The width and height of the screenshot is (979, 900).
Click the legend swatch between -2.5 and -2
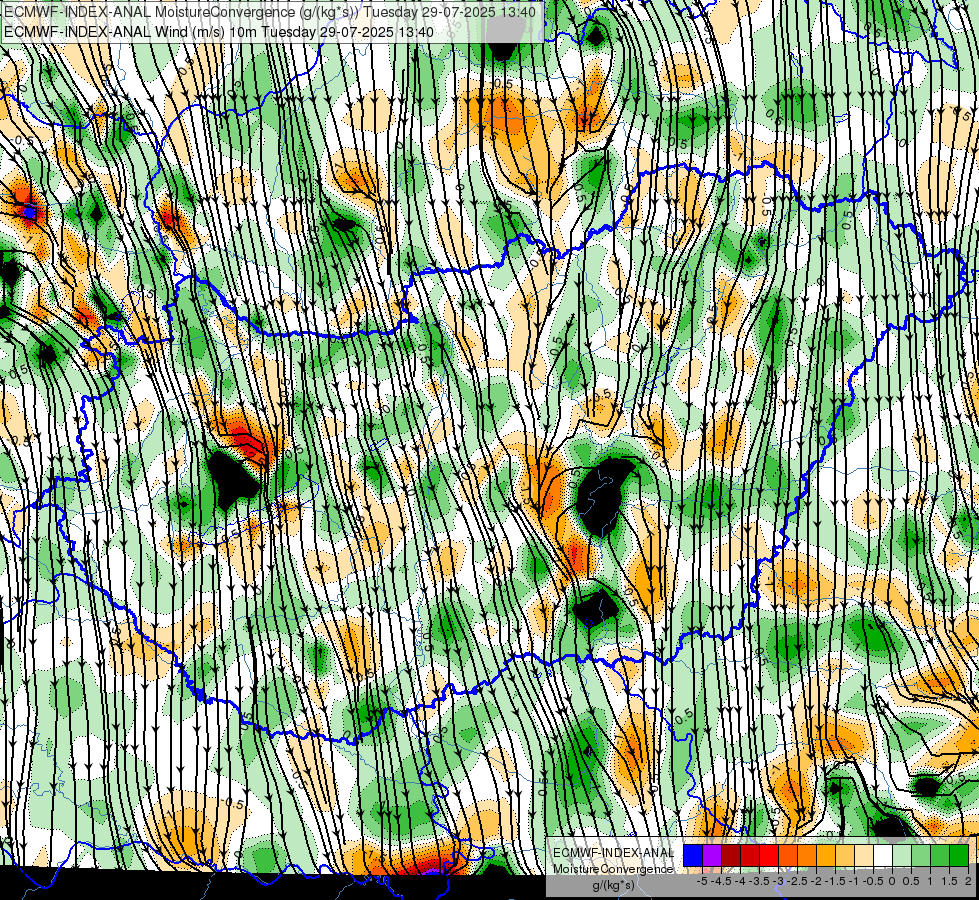click(x=807, y=855)
